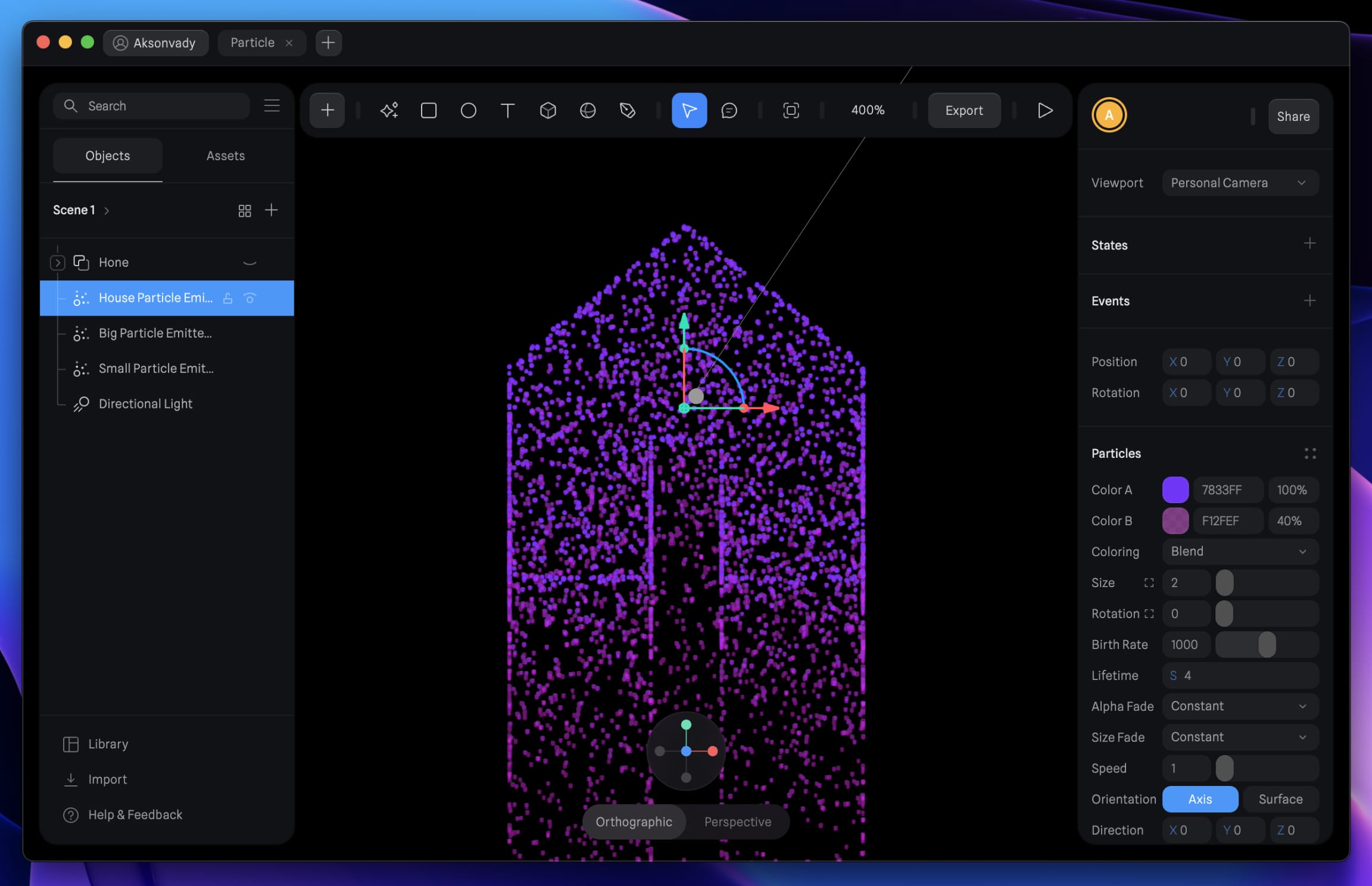Image resolution: width=1372 pixels, height=886 pixels.
Task: Open the Viewport camera dropdown
Action: 1239,183
